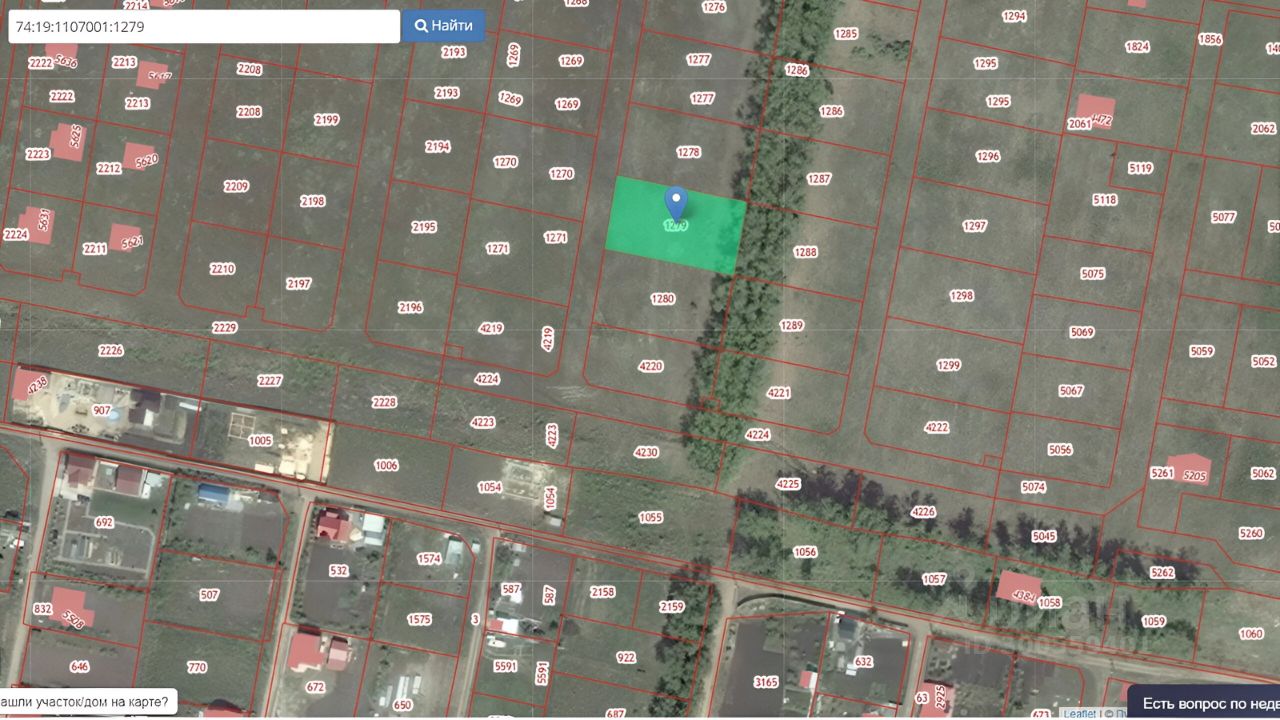The height and width of the screenshot is (720, 1280).
Task: Select parcel label 5069
Action: tap(1082, 332)
